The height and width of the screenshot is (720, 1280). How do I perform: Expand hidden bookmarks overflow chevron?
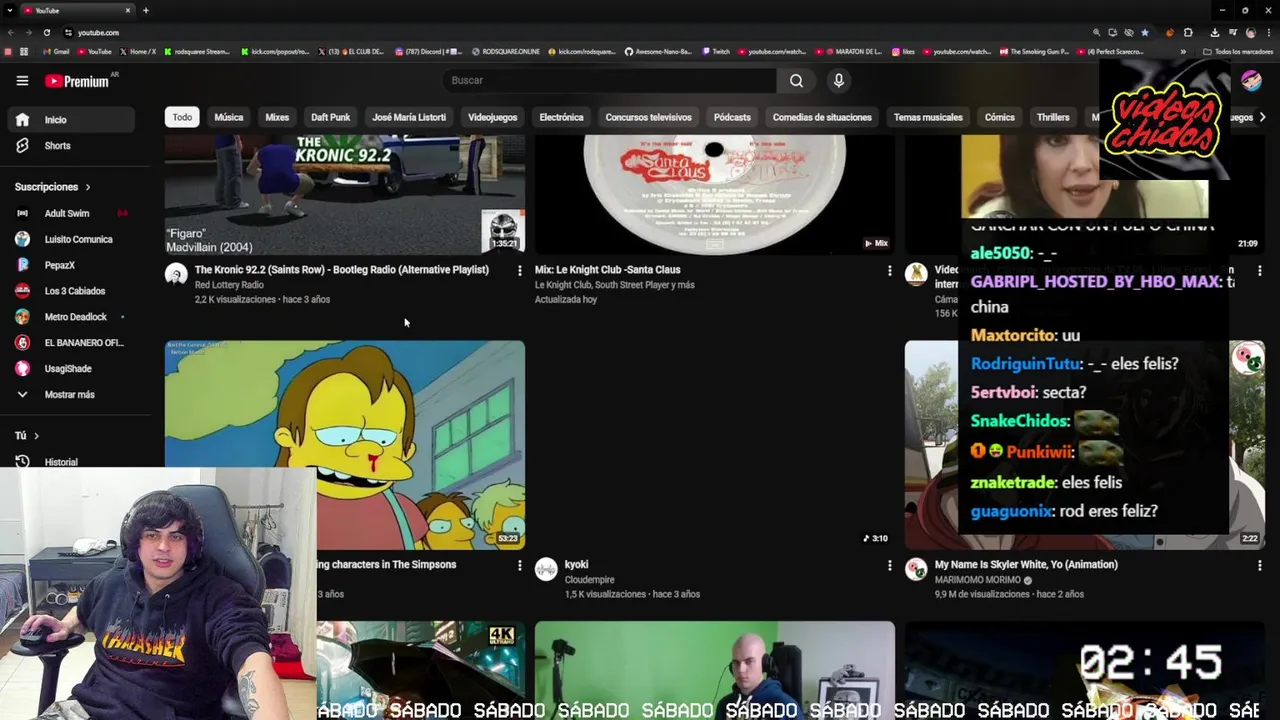pyautogui.click(x=1183, y=52)
